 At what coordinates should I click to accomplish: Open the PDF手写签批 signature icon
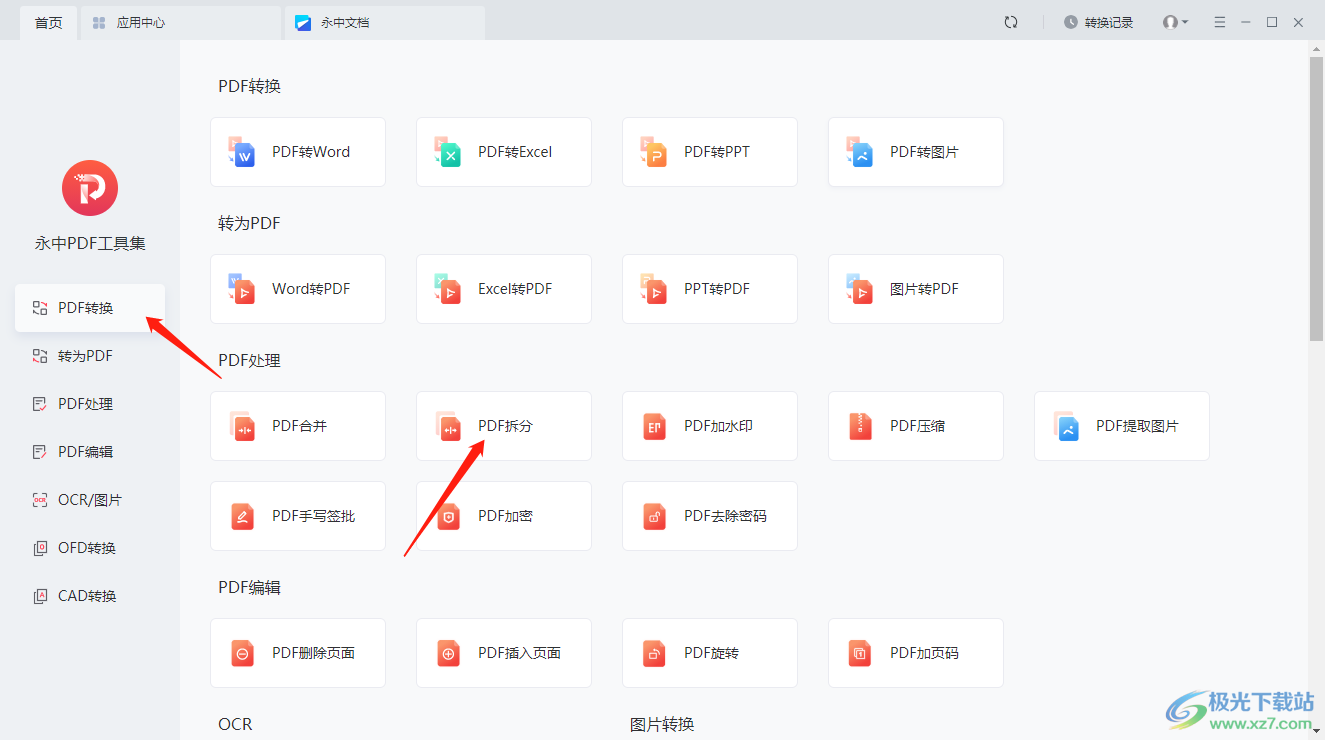point(242,516)
